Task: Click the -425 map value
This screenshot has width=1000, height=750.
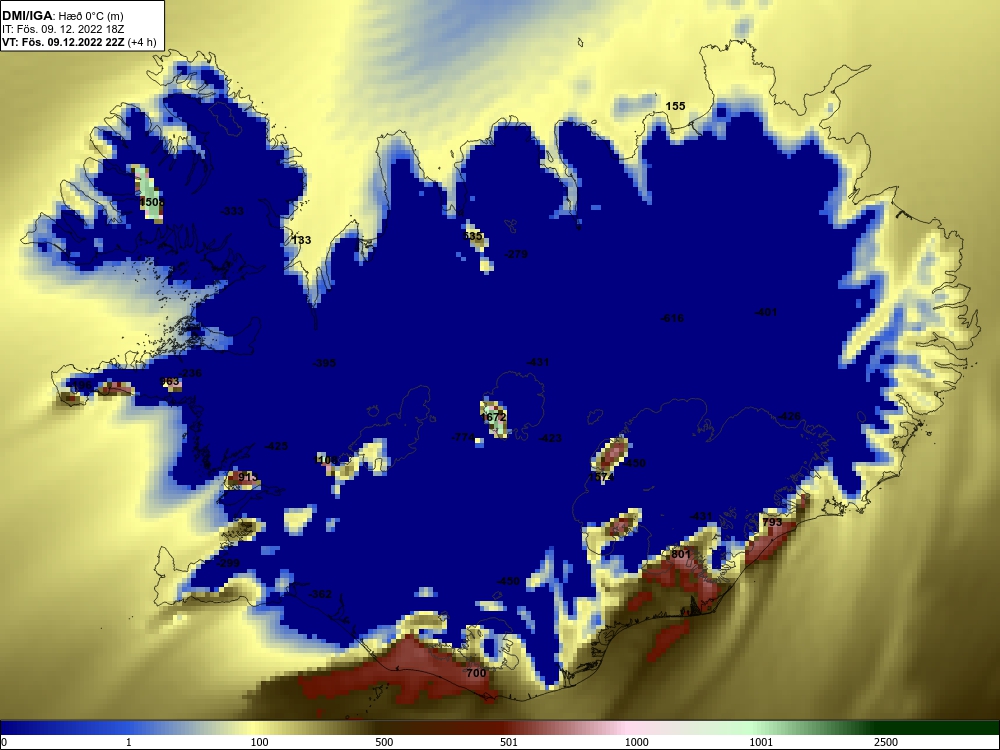Action: 276,446
